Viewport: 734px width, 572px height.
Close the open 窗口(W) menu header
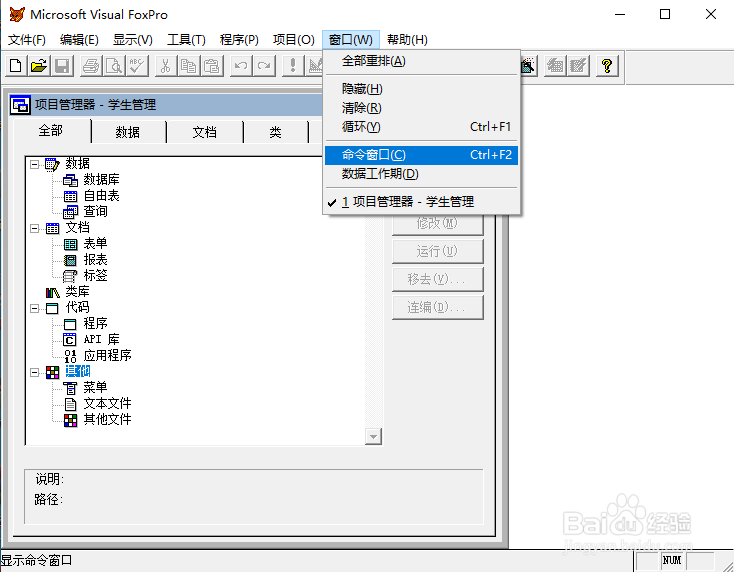point(351,40)
